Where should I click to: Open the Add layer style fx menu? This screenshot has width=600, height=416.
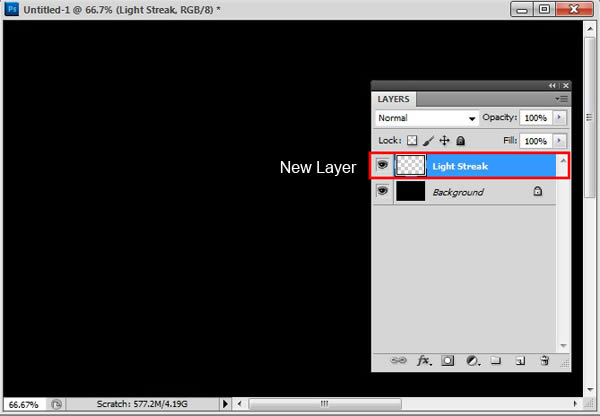[x=424, y=361]
